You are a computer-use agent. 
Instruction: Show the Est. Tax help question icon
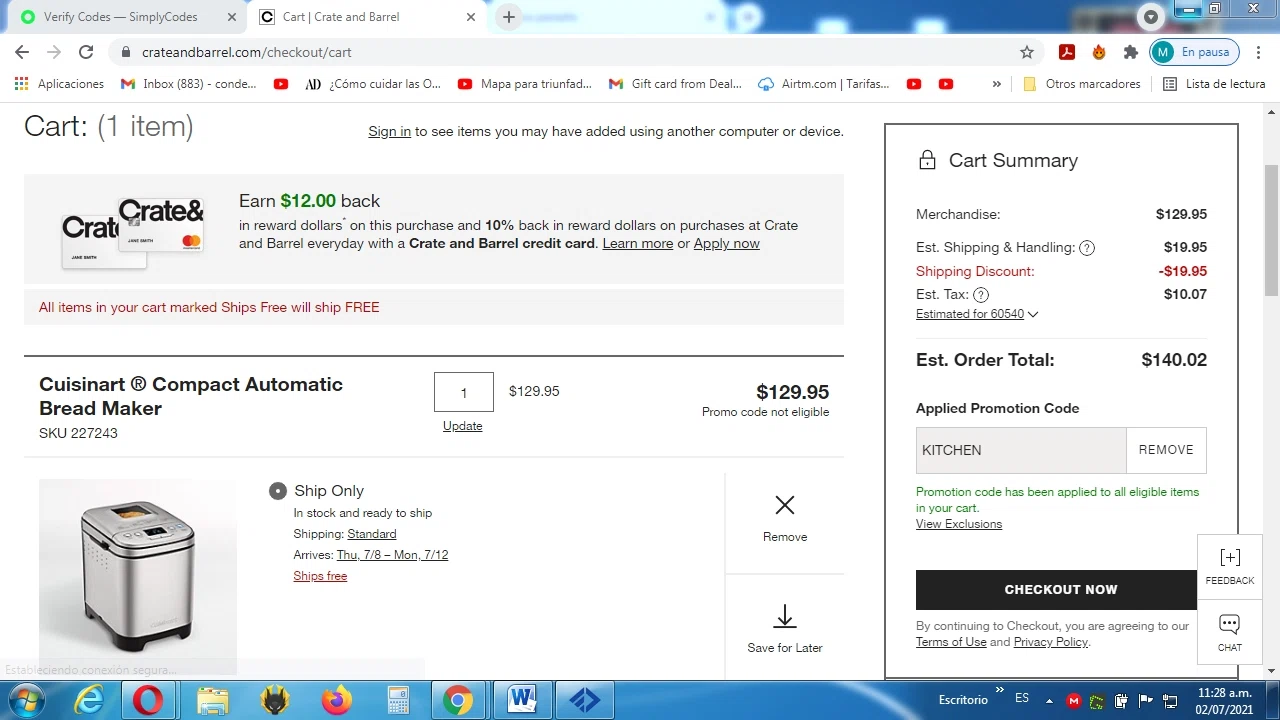tap(981, 295)
